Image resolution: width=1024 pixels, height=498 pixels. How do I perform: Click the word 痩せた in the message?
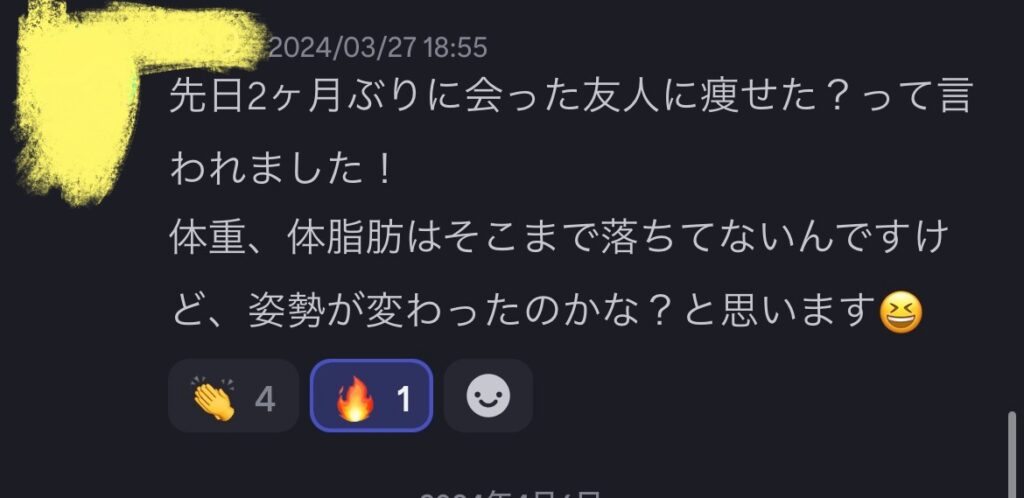[x=760, y=97]
